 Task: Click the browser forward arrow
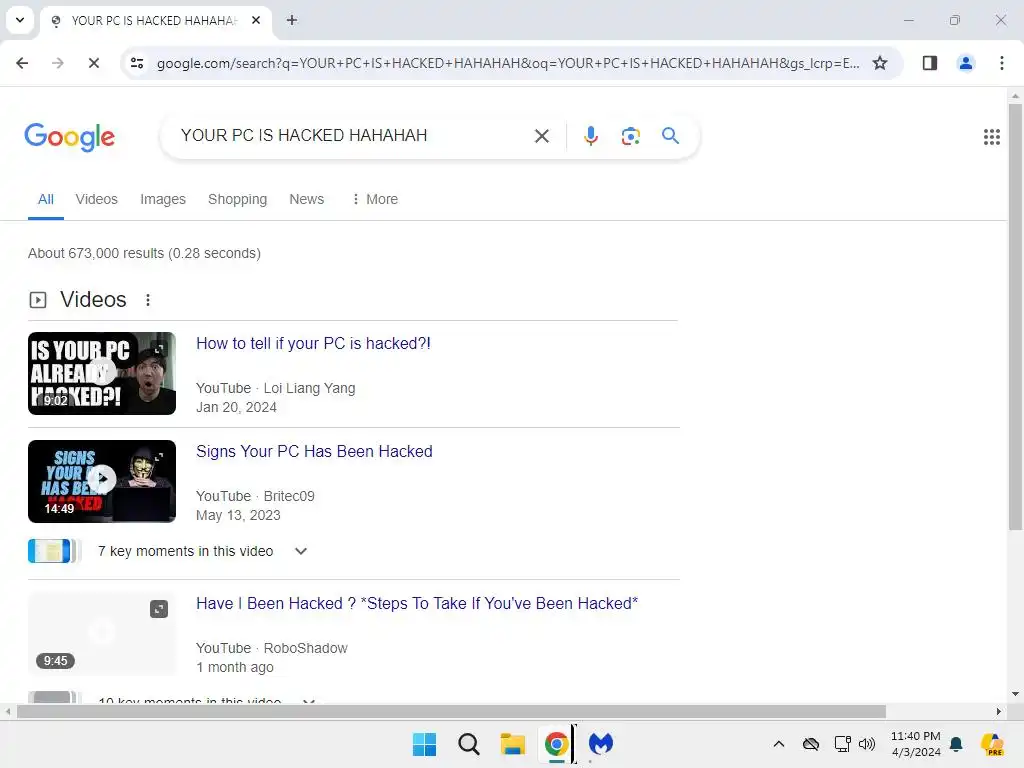click(58, 63)
